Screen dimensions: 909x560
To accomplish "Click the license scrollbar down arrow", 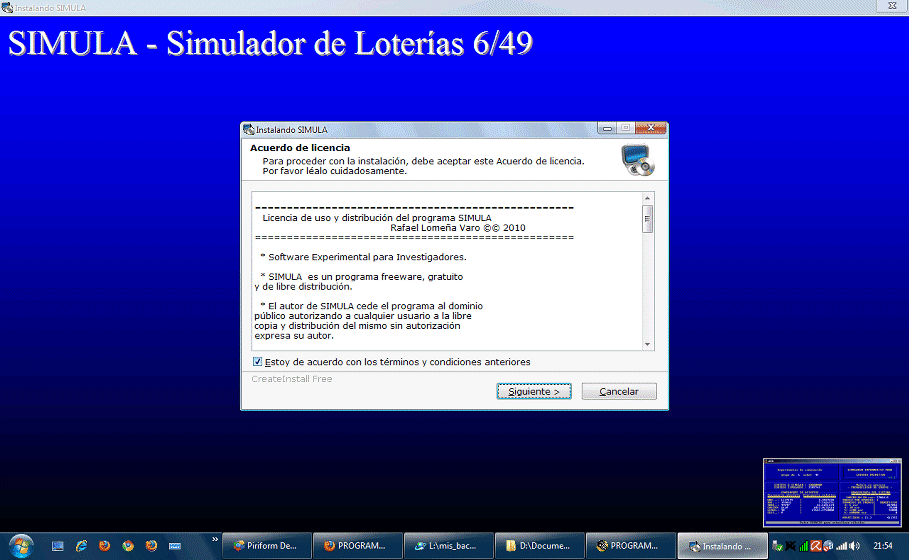I will point(647,343).
